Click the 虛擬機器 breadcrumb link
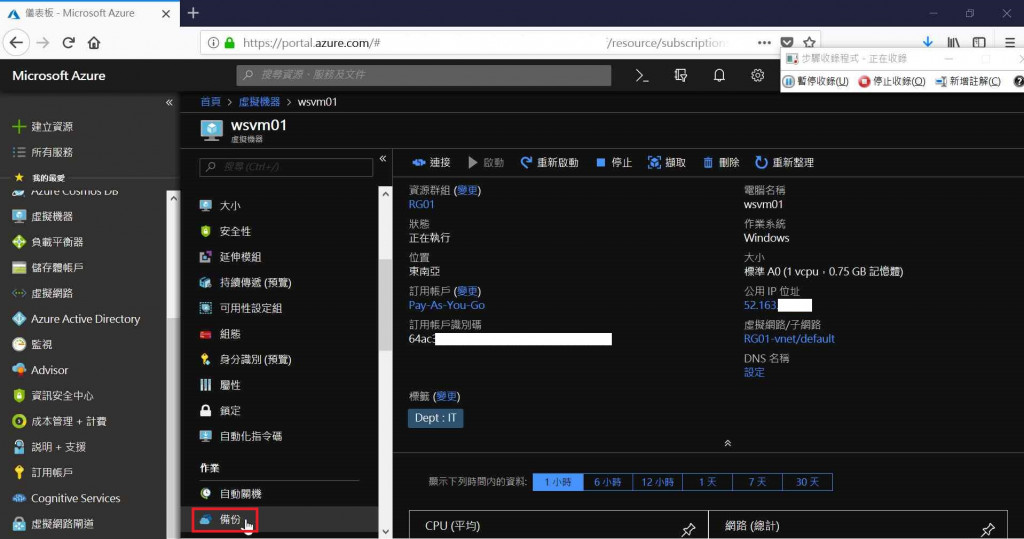 point(259,102)
